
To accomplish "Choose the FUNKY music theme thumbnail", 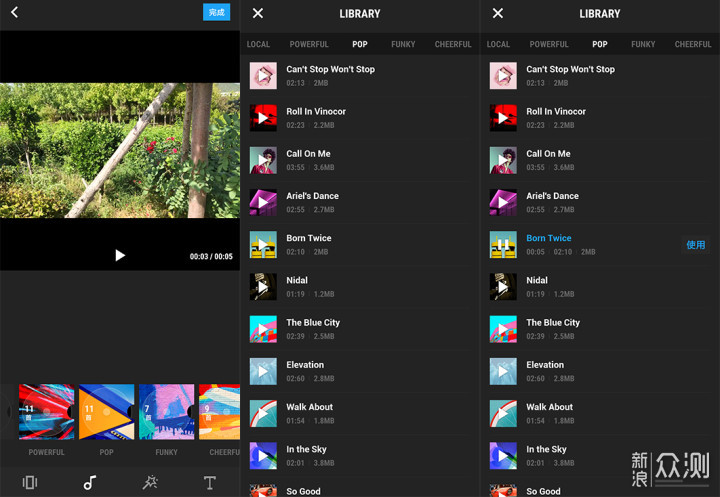I will [166, 412].
